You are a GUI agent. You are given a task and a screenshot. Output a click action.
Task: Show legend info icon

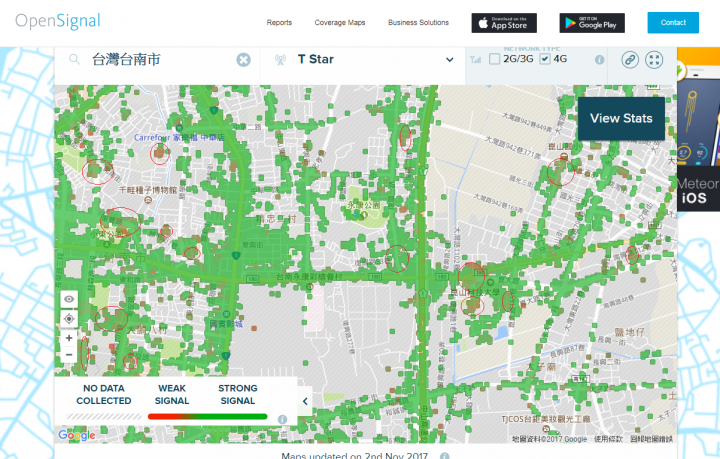282,419
